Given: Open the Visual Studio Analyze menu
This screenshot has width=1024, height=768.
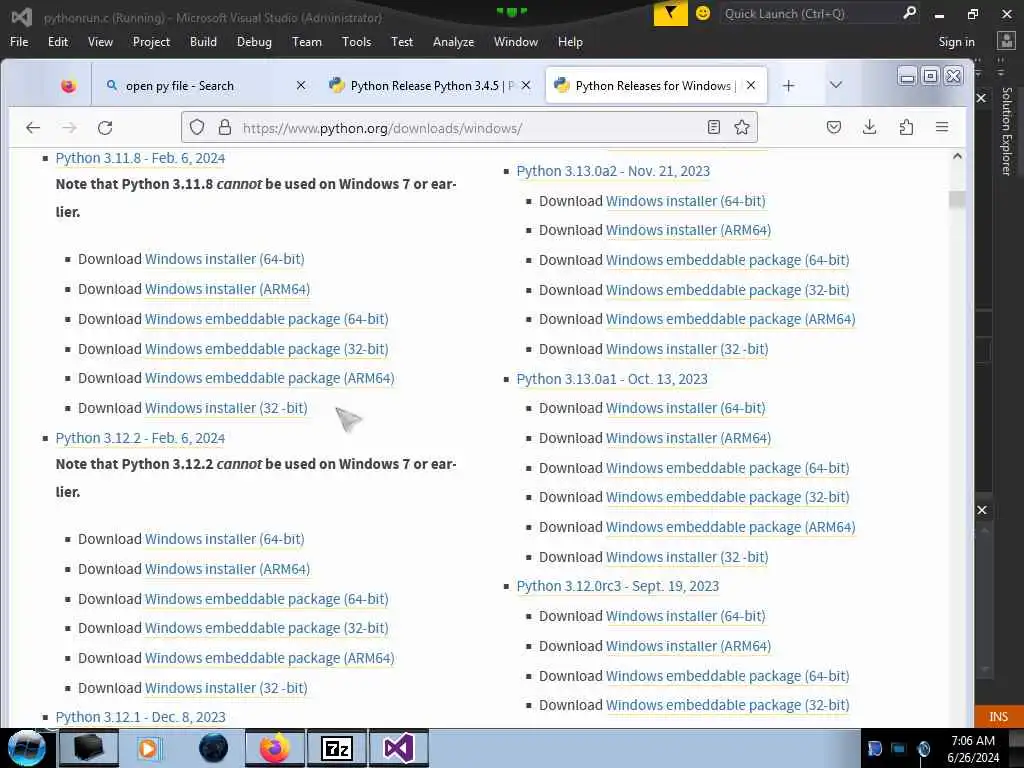Looking at the screenshot, I should pyautogui.click(x=453, y=42).
